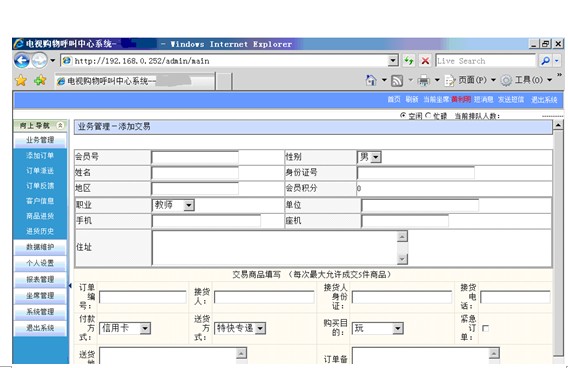Click the Live Search magnifier icon
The width and height of the screenshot is (568, 368).
click(545, 60)
